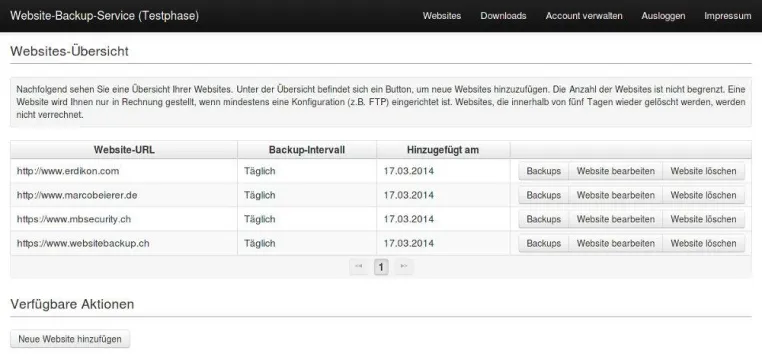
Task: Sort by Website-URL column header
Action: tap(124, 150)
